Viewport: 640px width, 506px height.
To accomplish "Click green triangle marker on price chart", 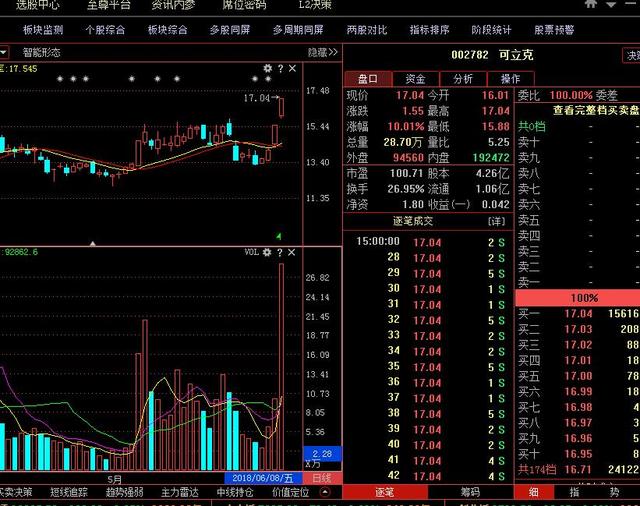I will pyautogui.click(x=279, y=235).
